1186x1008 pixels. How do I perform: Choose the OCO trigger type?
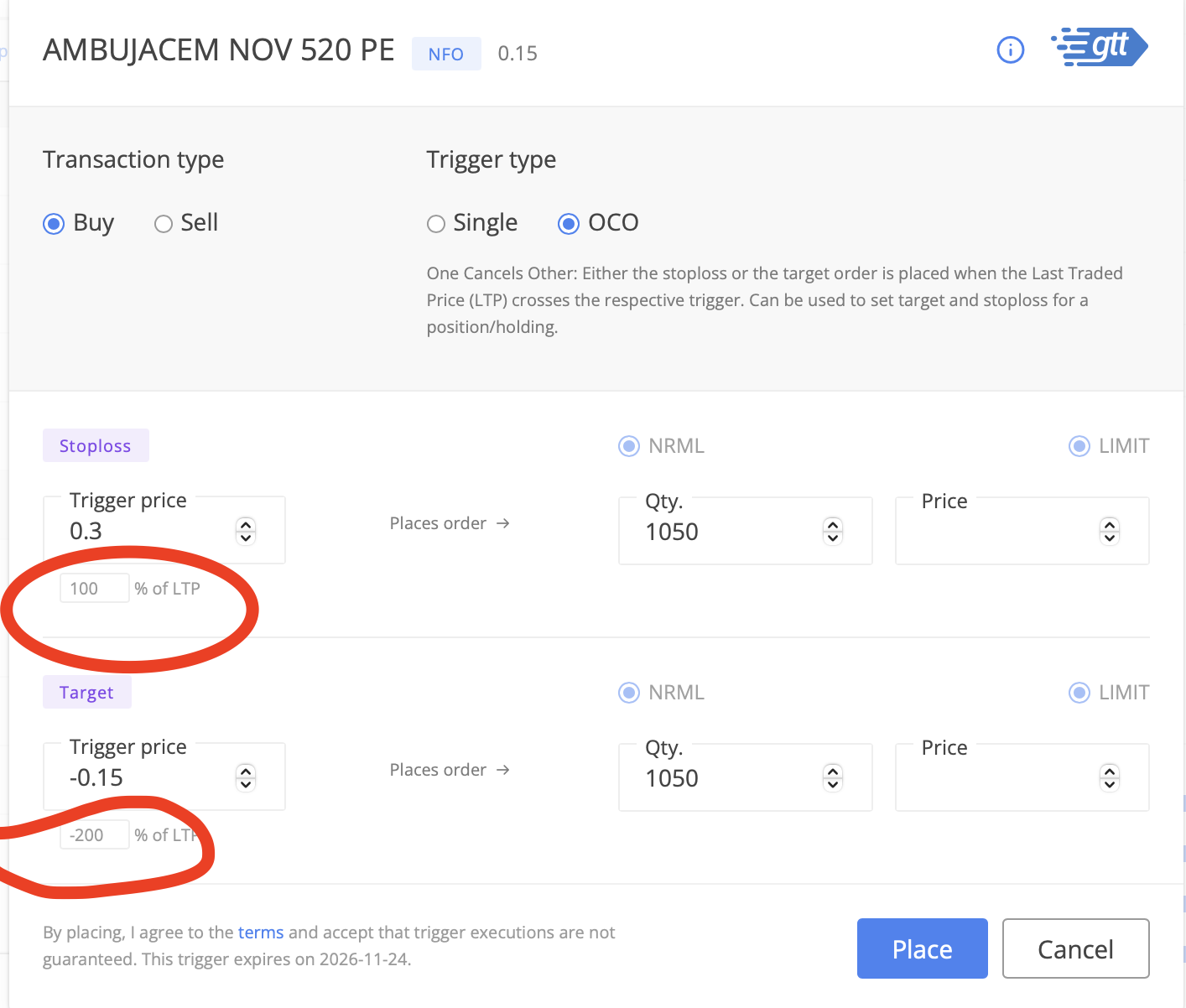(569, 224)
